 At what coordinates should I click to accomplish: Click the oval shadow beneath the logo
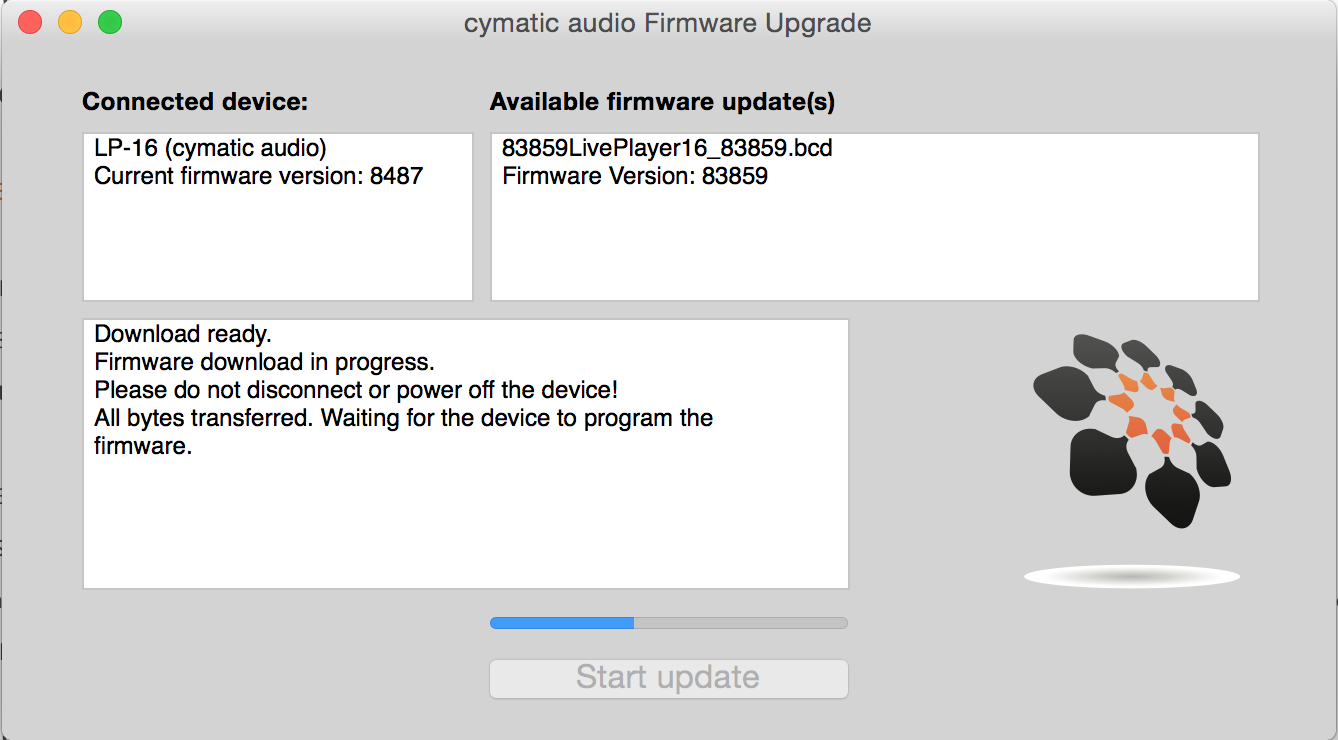(x=1131, y=576)
